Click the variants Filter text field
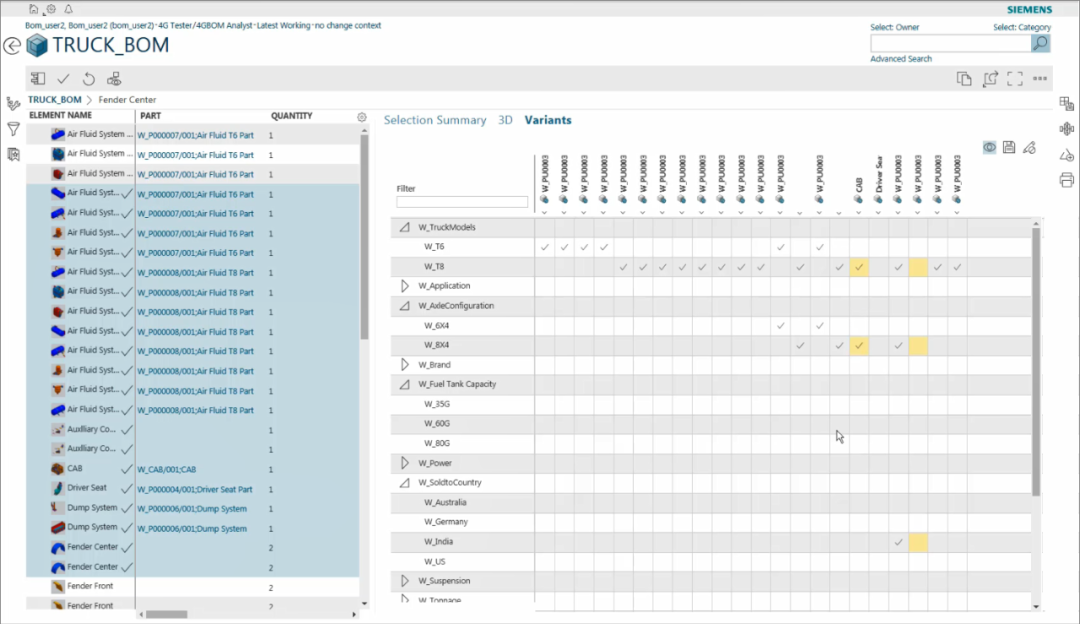The height and width of the screenshot is (624, 1080). point(462,202)
